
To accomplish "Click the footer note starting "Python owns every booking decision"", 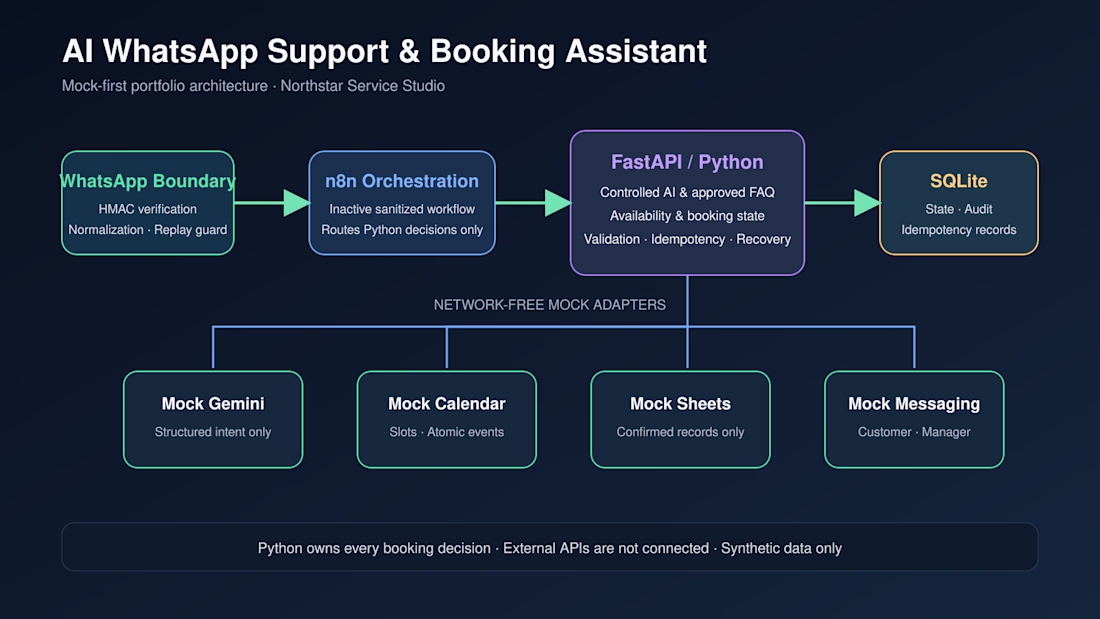I will (550, 548).
